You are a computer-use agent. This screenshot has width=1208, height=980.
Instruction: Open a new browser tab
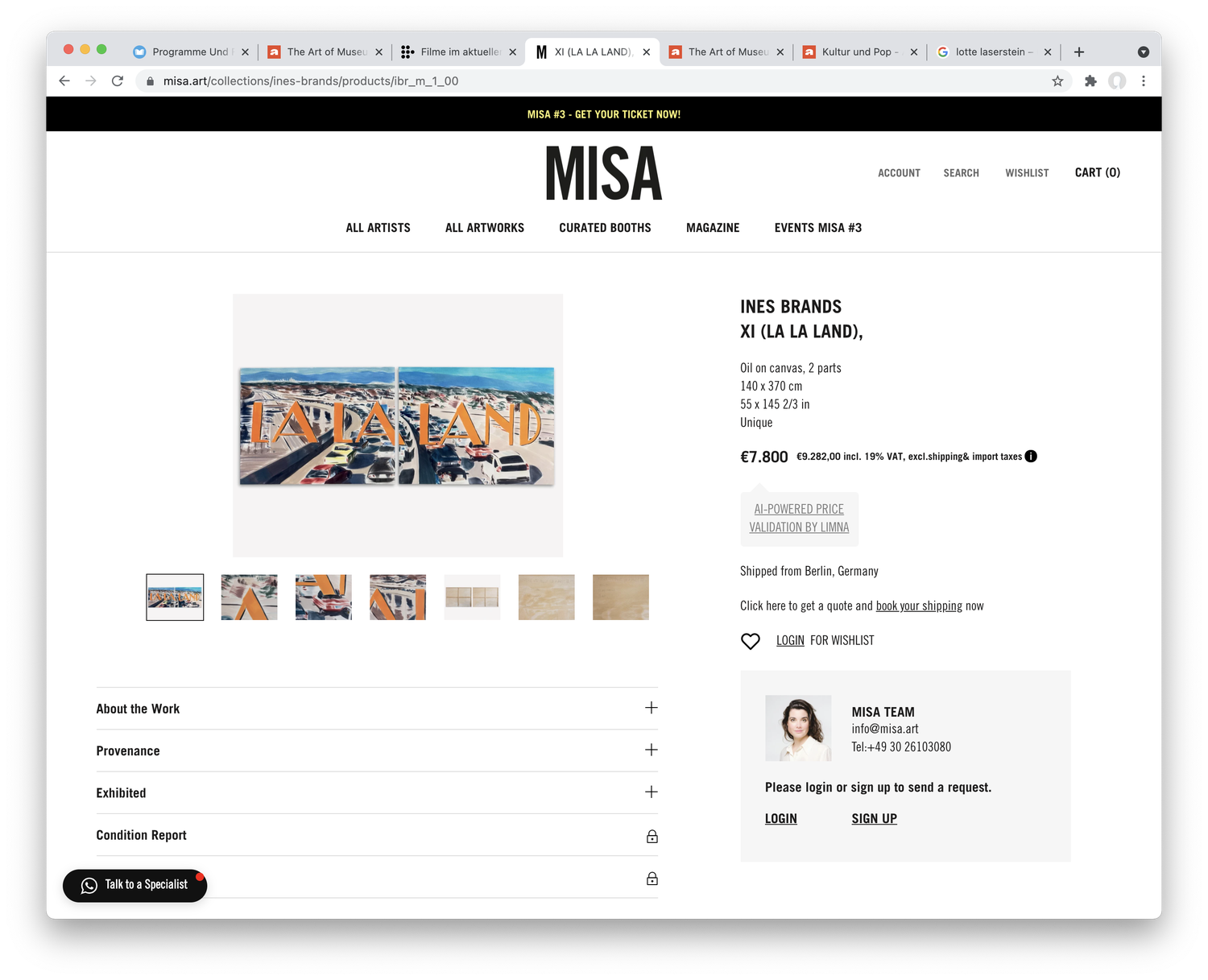click(x=1079, y=52)
